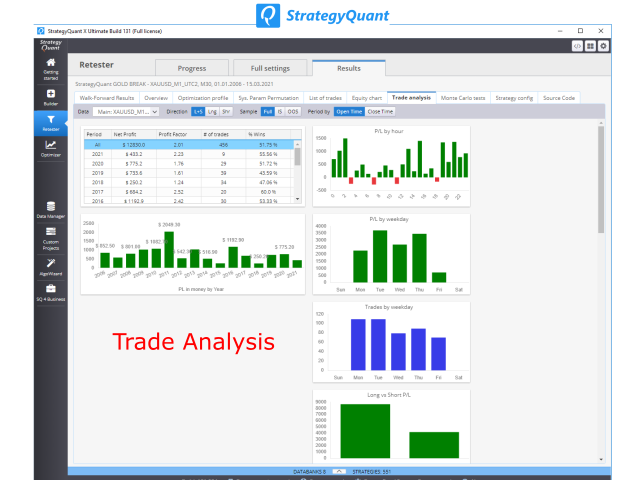Screen dimensions: 640x480
Task: Switch to the Progress tab
Action: pyautogui.click(x=192, y=68)
